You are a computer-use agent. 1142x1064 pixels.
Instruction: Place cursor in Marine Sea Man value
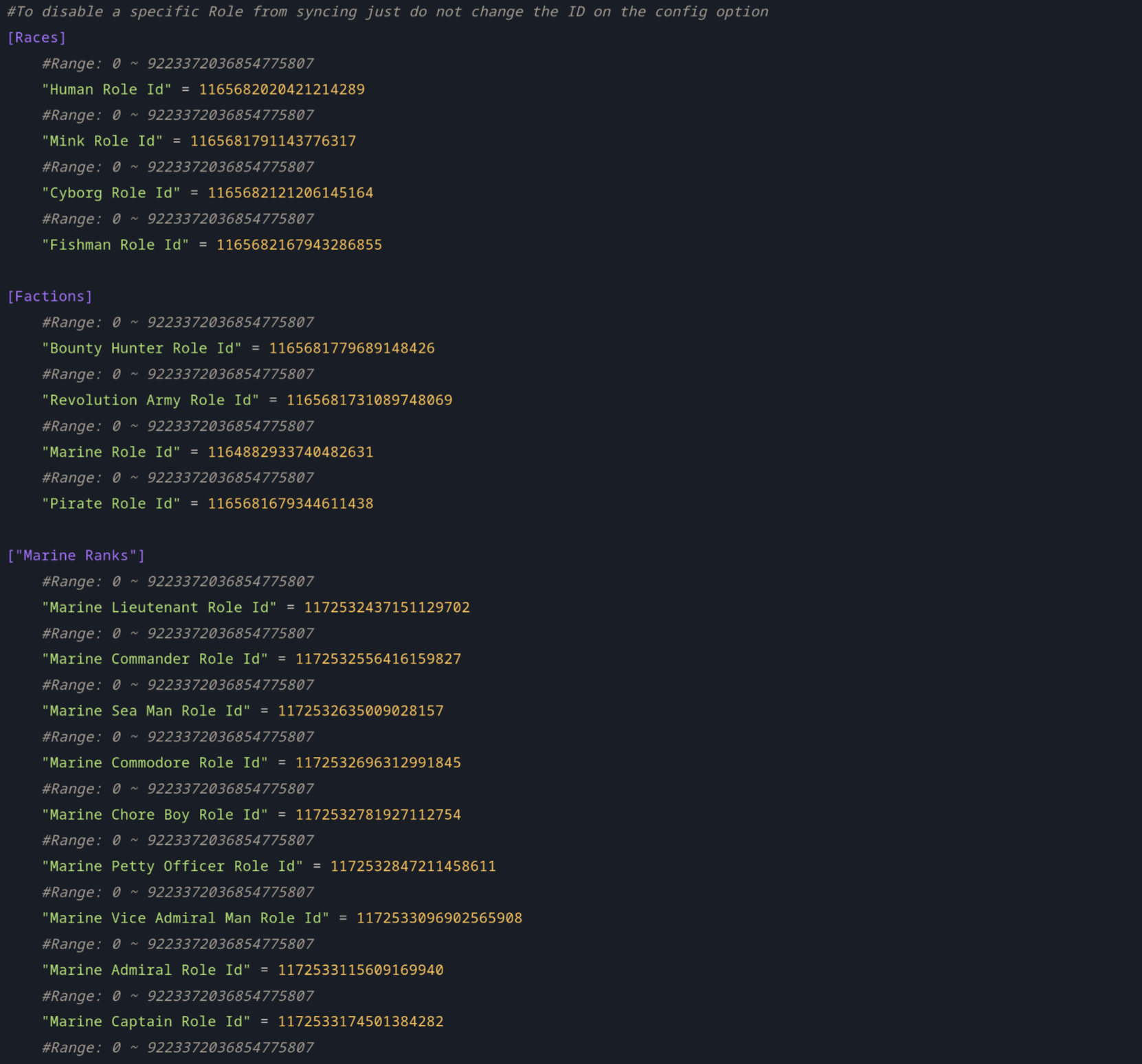click(360, 711)
